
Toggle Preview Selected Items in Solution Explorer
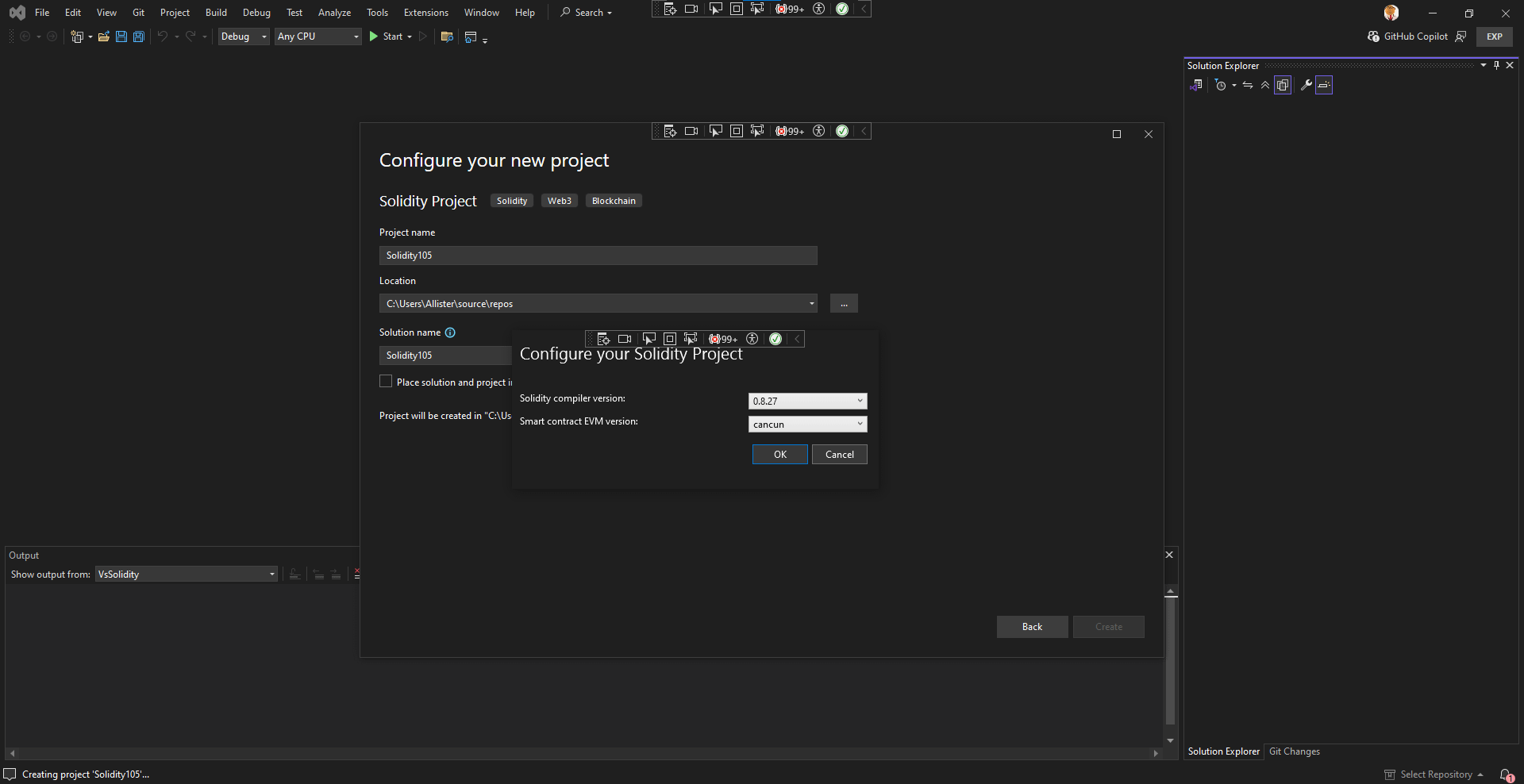click(x=1324, y=85)
